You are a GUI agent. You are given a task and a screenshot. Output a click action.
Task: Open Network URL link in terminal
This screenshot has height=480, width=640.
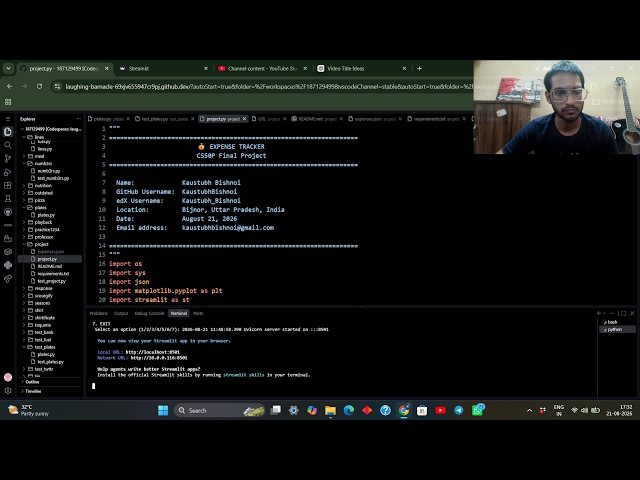[158, 358]
